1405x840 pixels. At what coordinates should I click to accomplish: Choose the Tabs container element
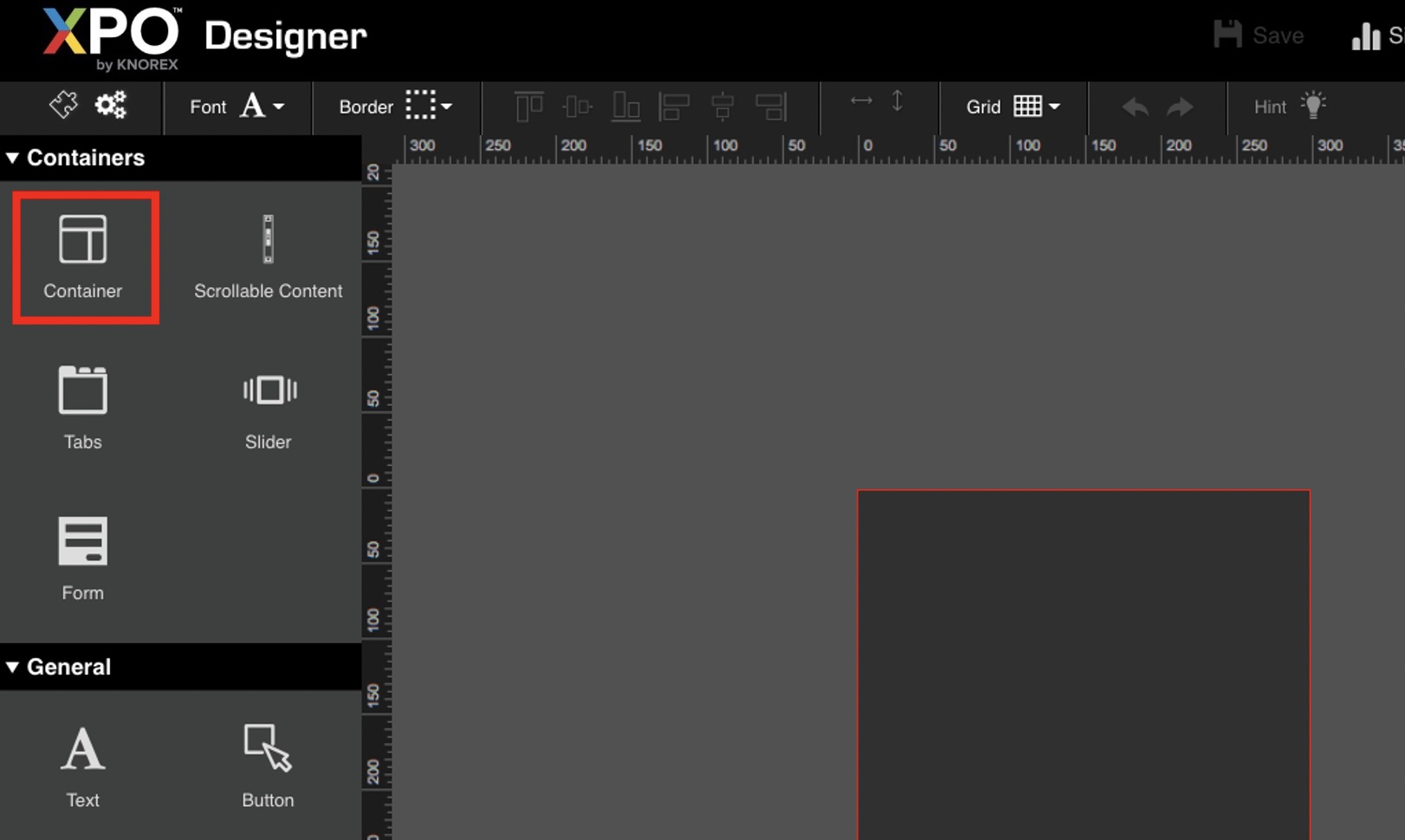(83, 407)
